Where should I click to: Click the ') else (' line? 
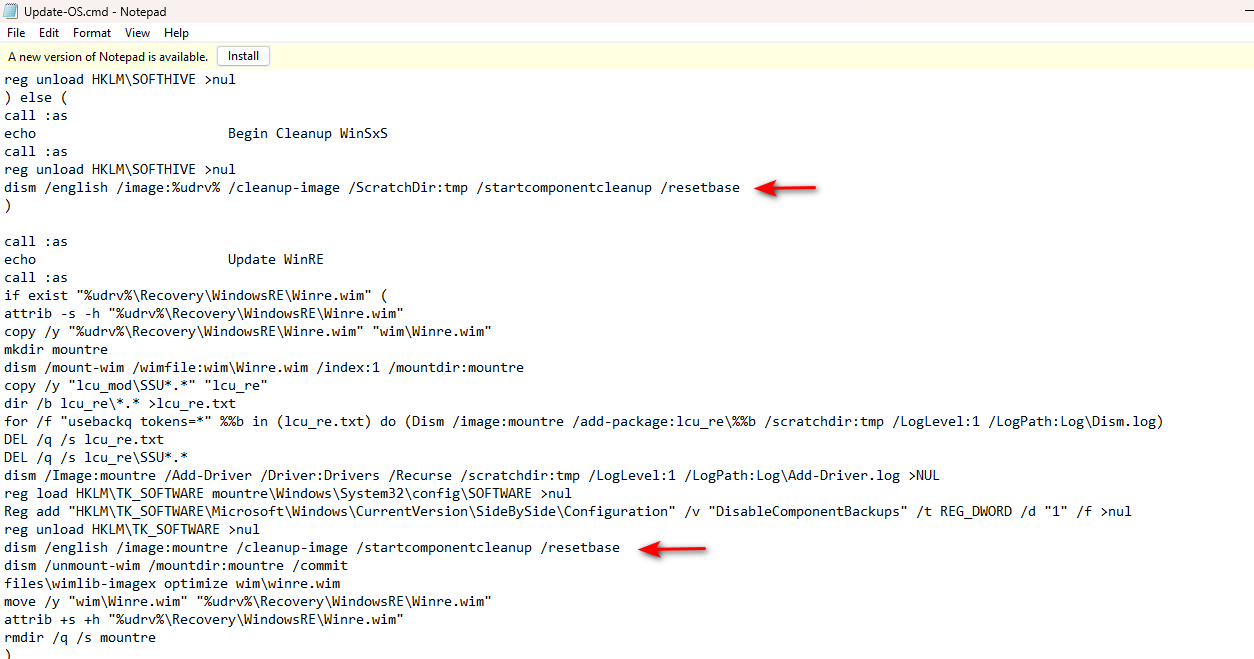36,97
